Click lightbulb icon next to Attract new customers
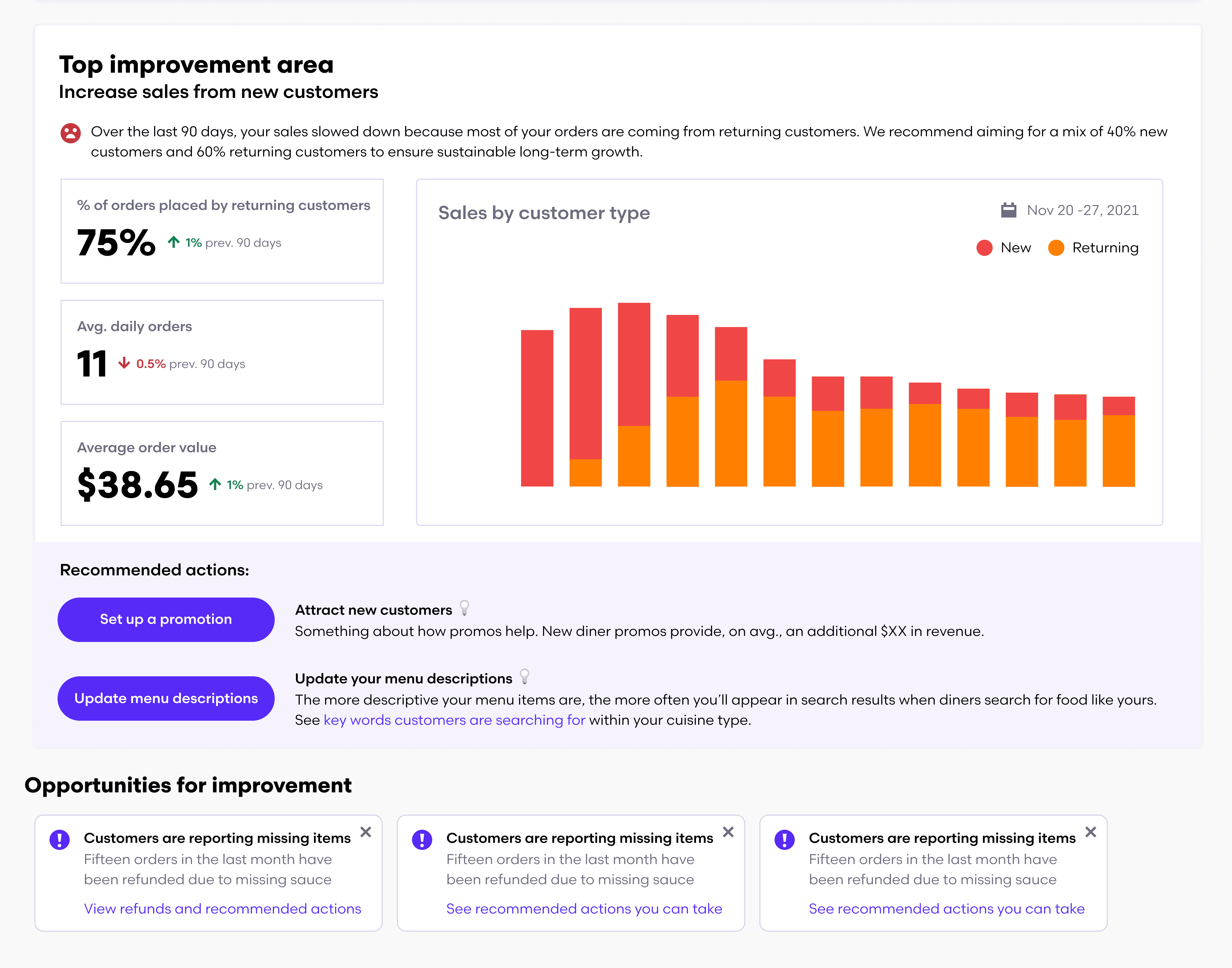1232x968 pixels. click(x=464, y=608)
